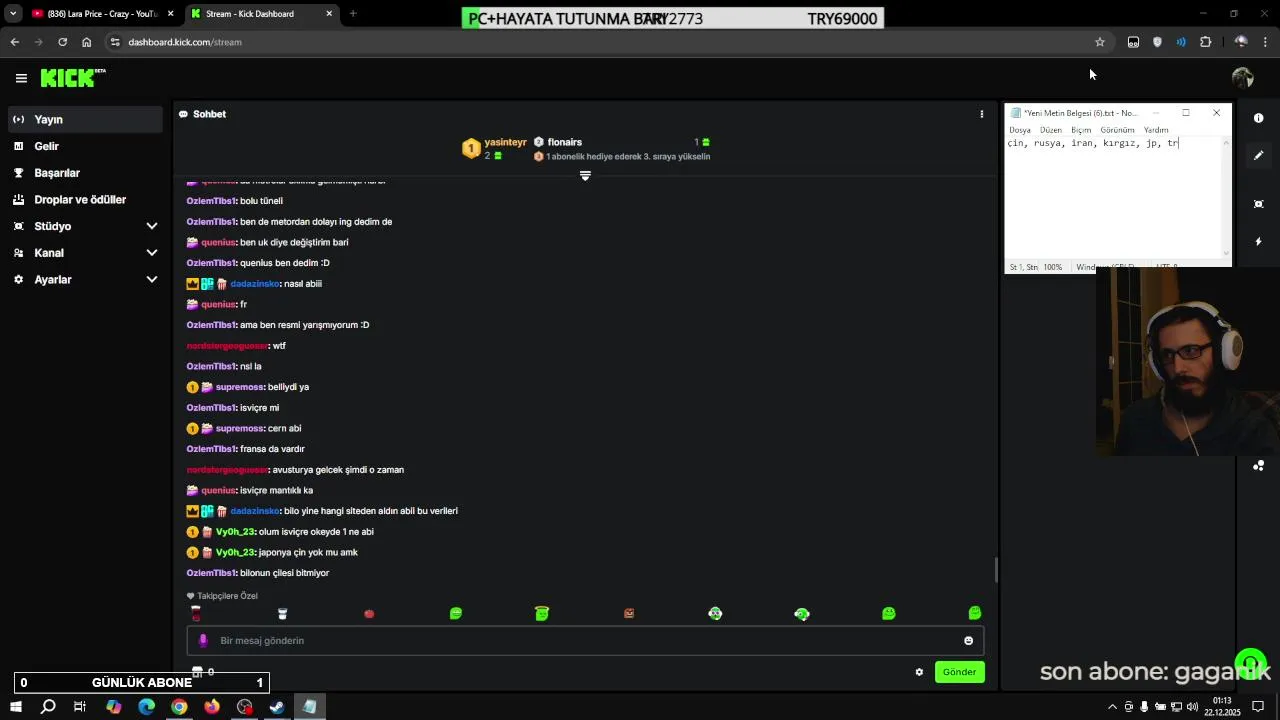Click Vy0h_23 in japonya çin message
The width and height of the screenshot is (1280, 720).
235,553
